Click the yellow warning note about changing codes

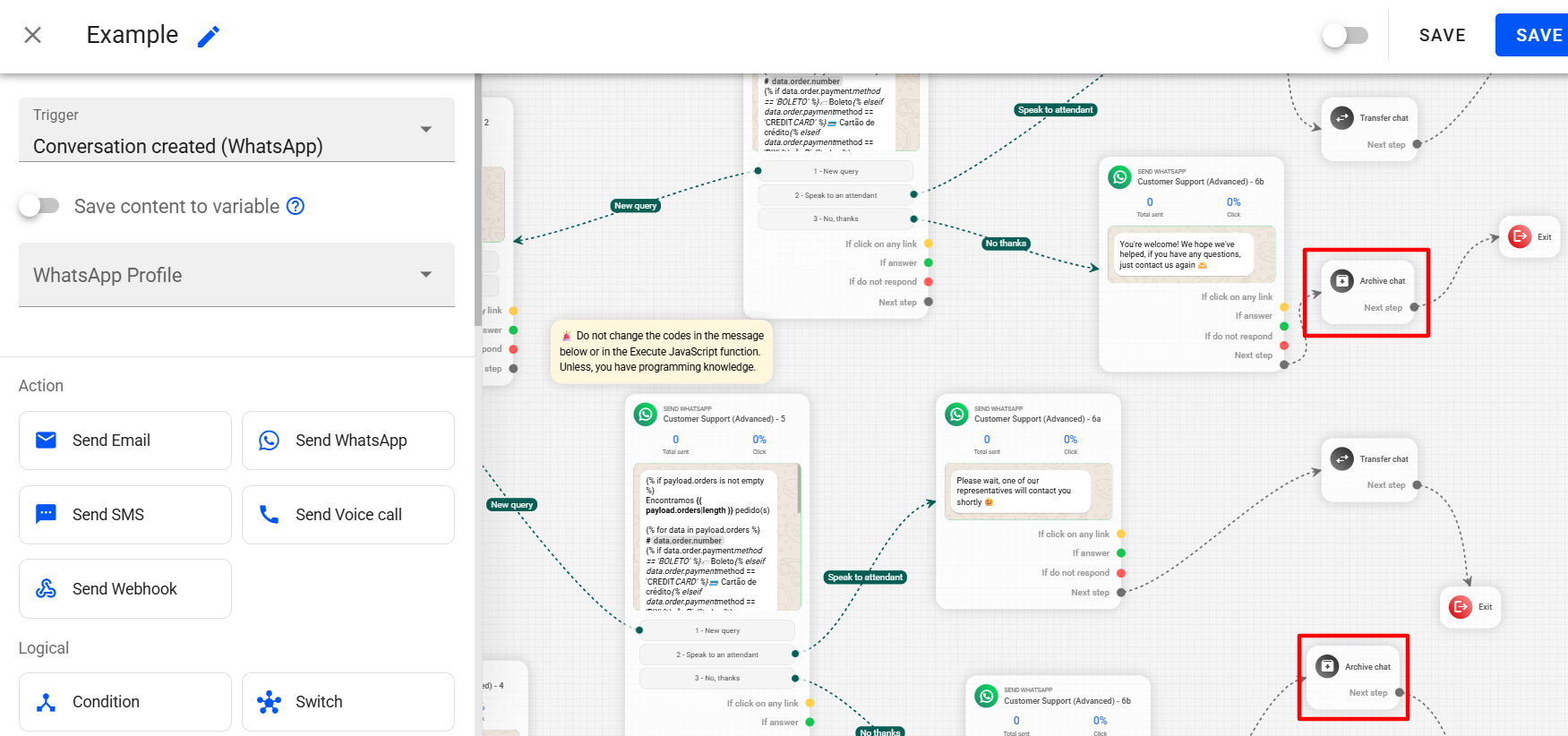click(661, 351)
